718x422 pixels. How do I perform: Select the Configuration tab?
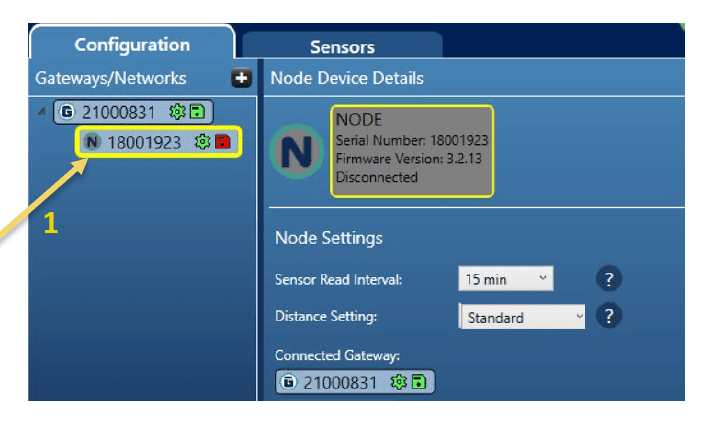click(x=132, y=45)
